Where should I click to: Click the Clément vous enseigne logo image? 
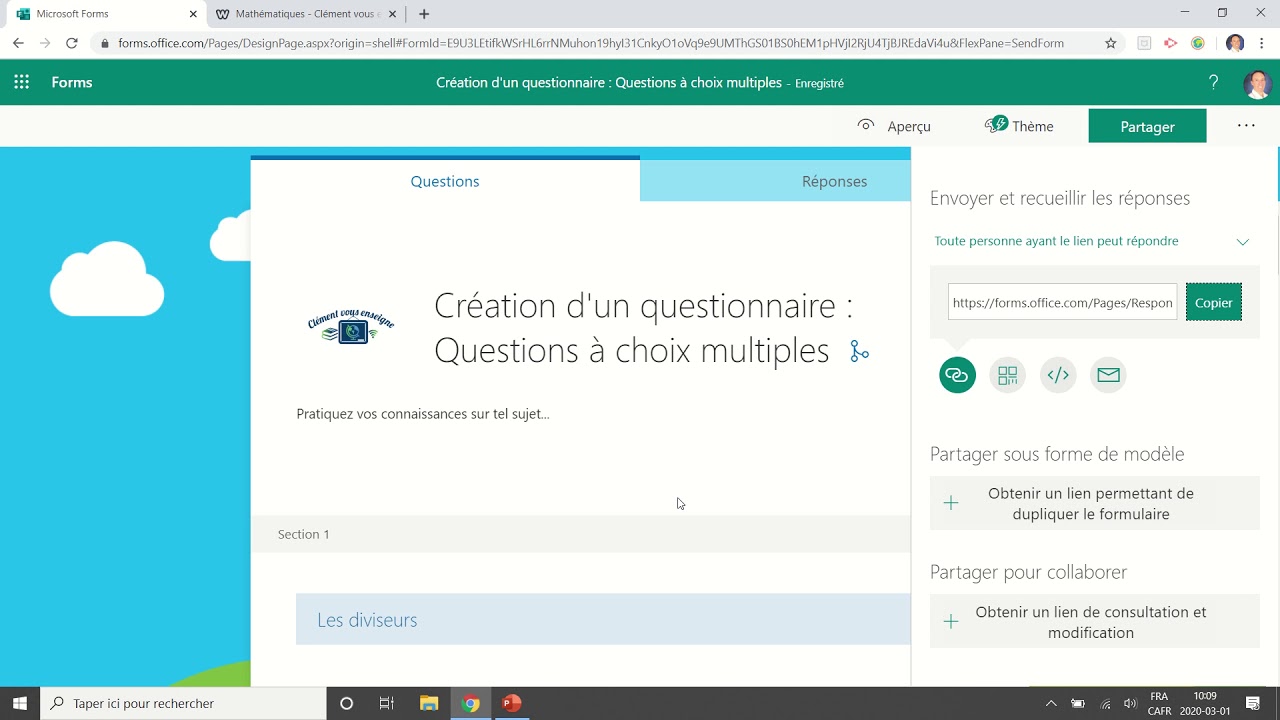click(x=351, y=327)
